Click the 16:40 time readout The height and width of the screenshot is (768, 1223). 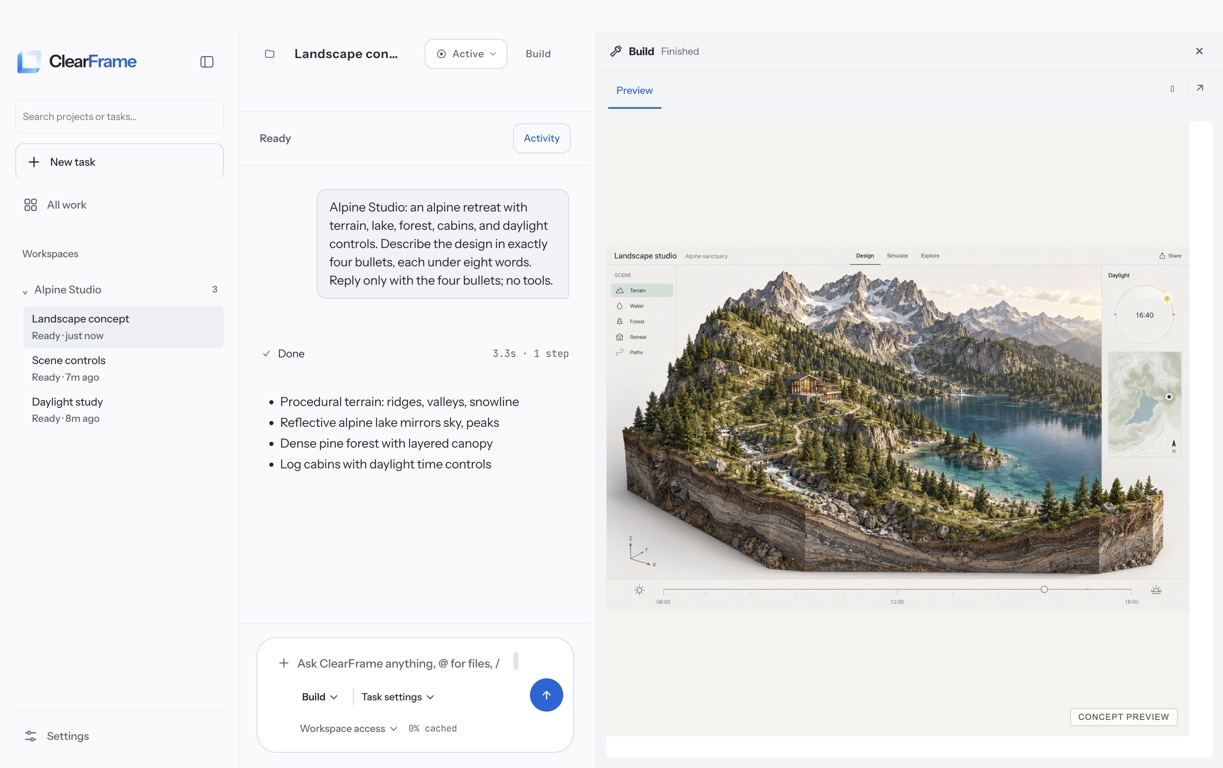(1144, 315)
